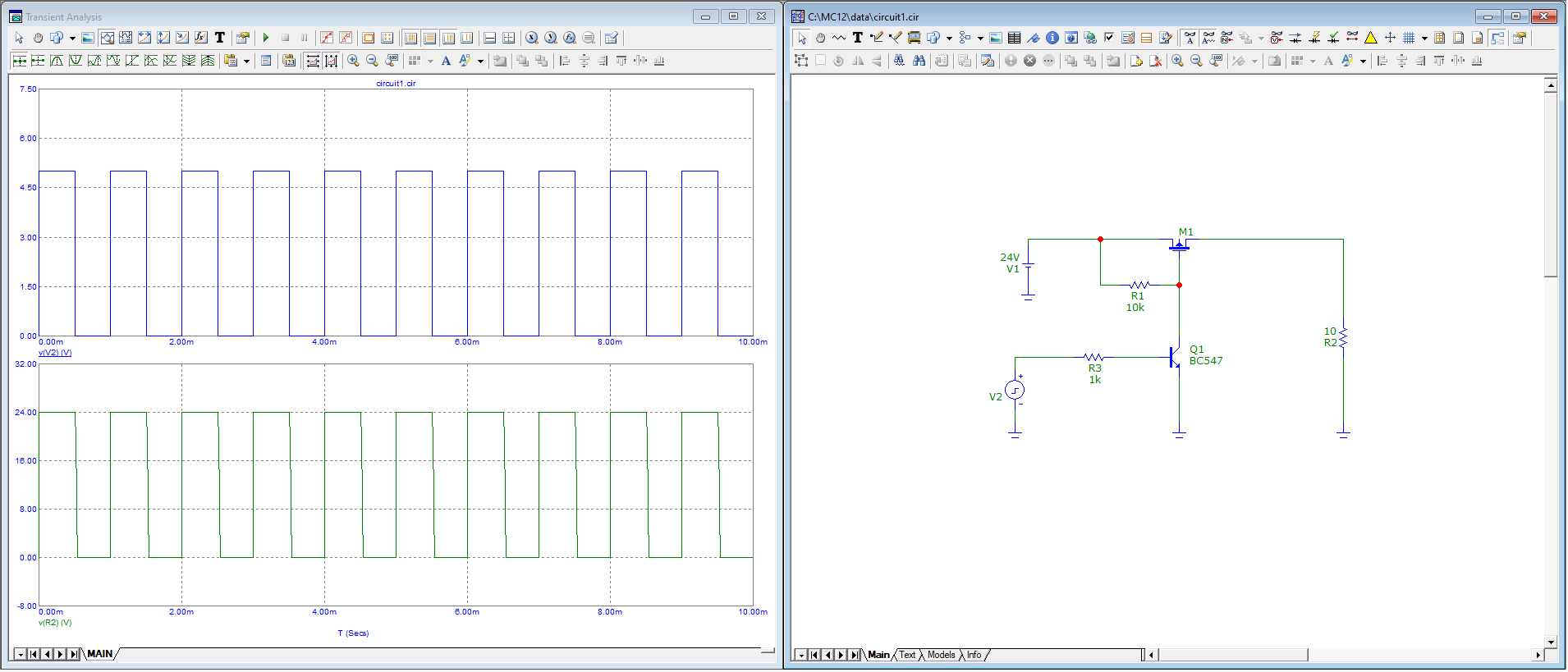Select the hand pan tool in analysis window
Screen dimensions: 1568x672
[38, 38]
